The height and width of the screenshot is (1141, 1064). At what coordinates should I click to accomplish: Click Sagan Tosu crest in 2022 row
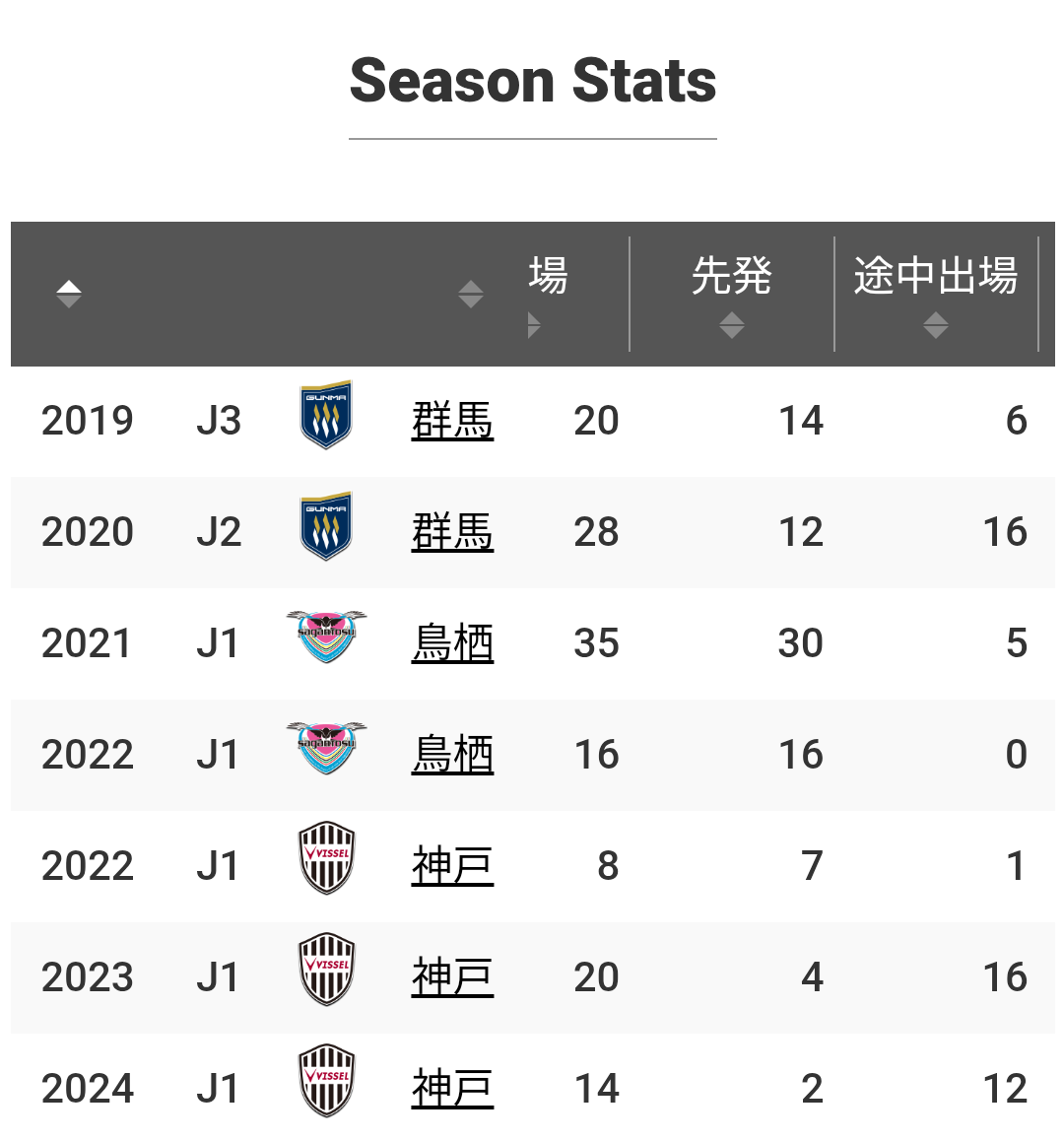click(326, 748)
